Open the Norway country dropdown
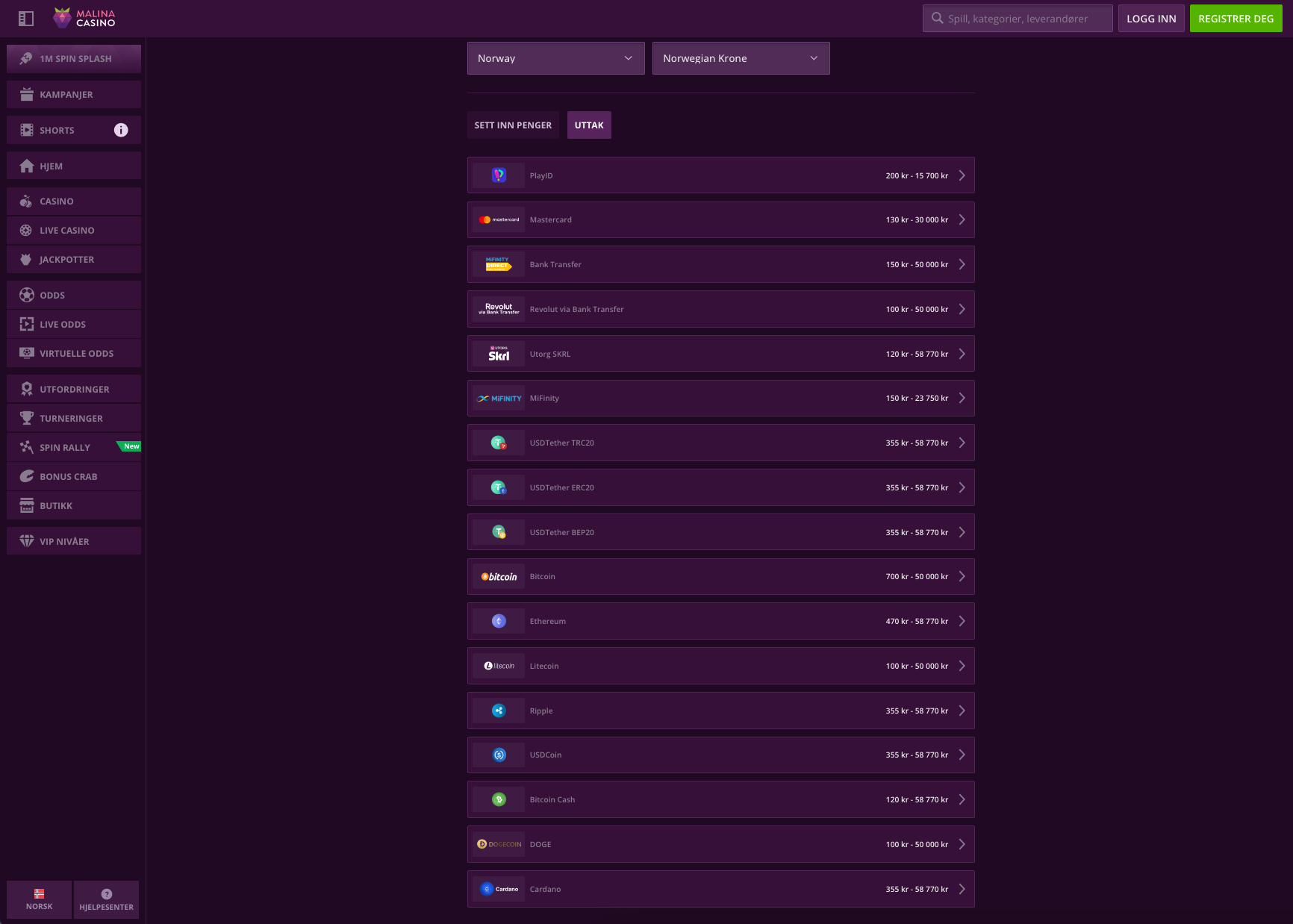 (555, 58)
